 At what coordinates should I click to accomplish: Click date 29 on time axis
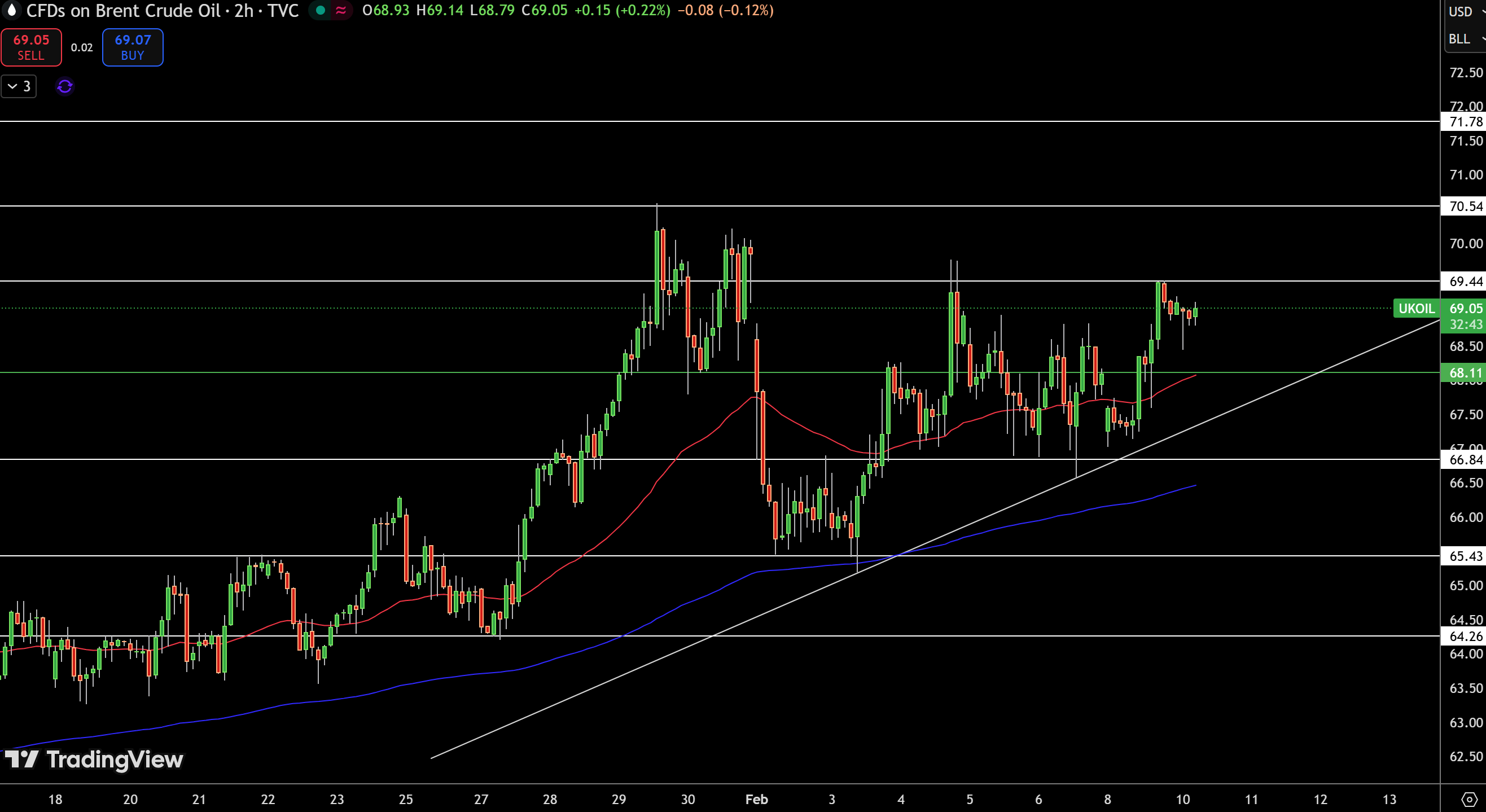pyautogui.click(x=619, y=800)
